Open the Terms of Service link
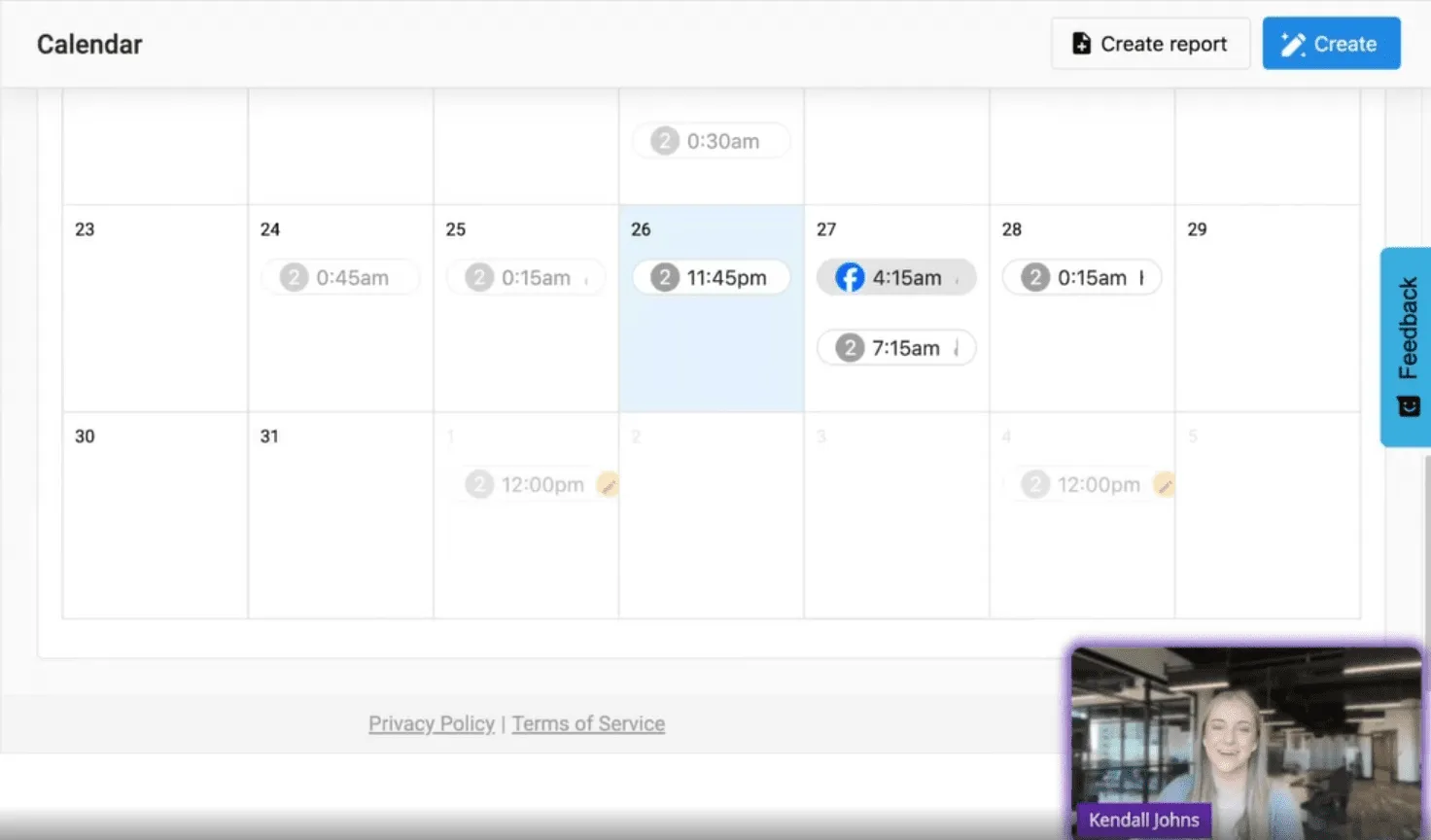1431x840 pixels. [x=588, y=723]
